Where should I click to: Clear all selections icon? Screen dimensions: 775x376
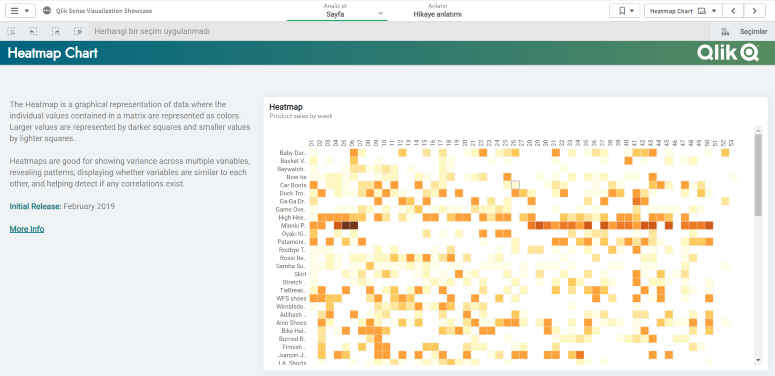78,31
